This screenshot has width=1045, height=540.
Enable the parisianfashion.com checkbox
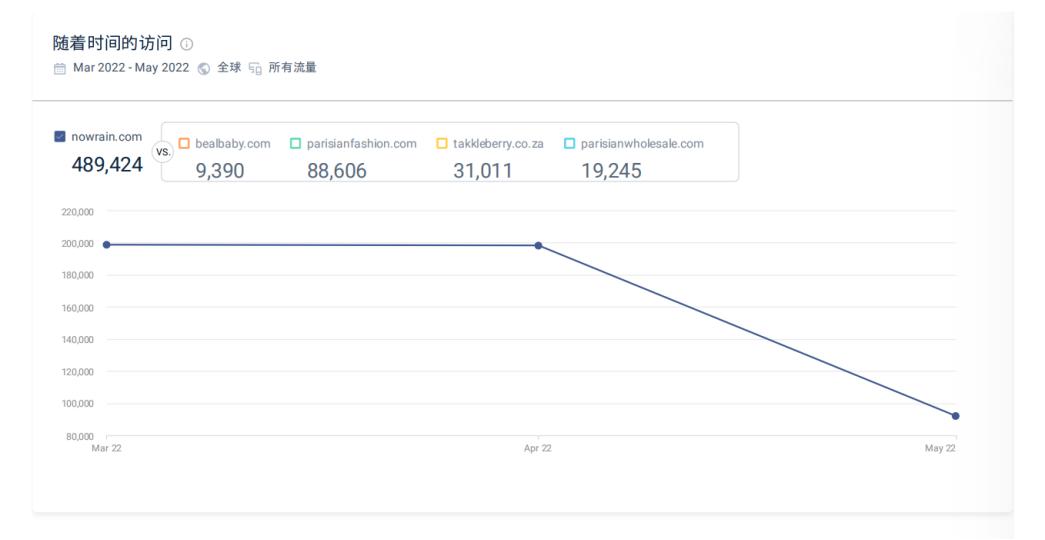coord(295,143)
